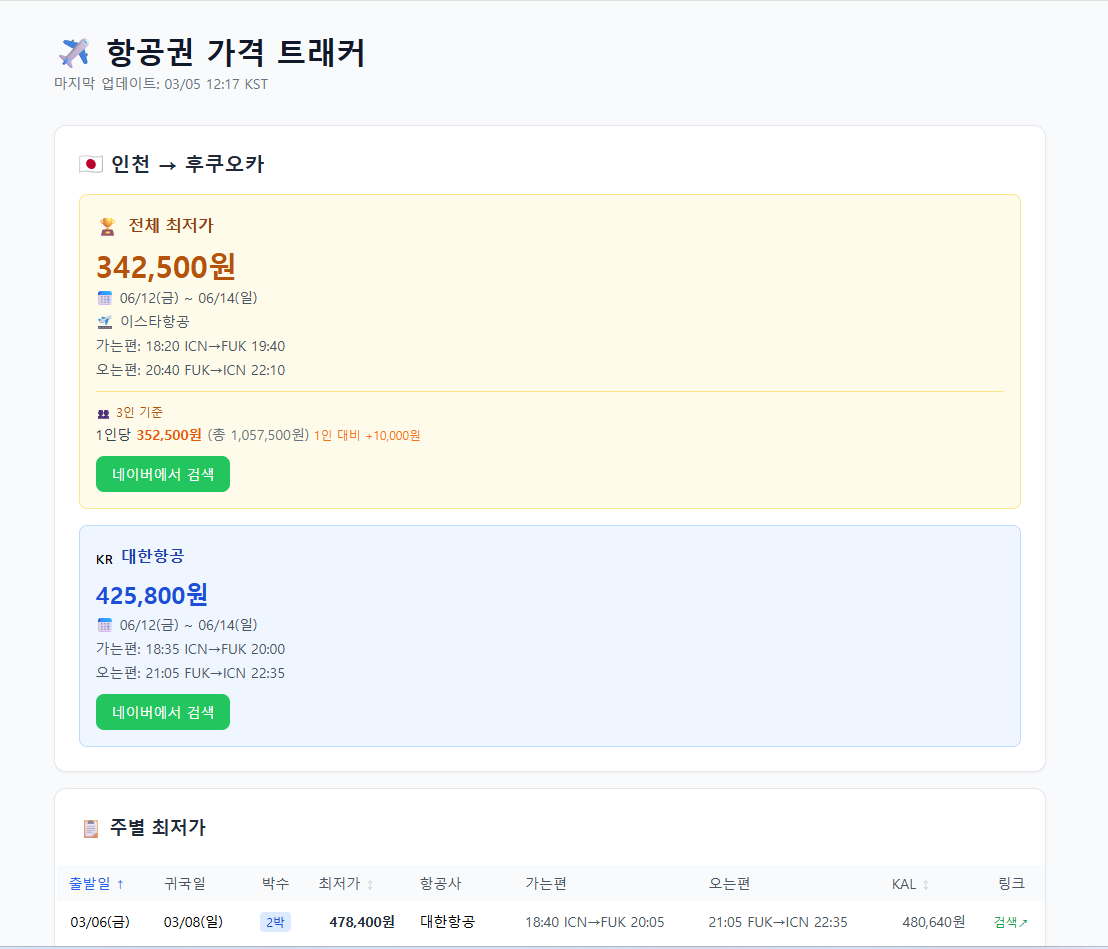Click the 352,500원 per-person price text

[x=171, y=435]
